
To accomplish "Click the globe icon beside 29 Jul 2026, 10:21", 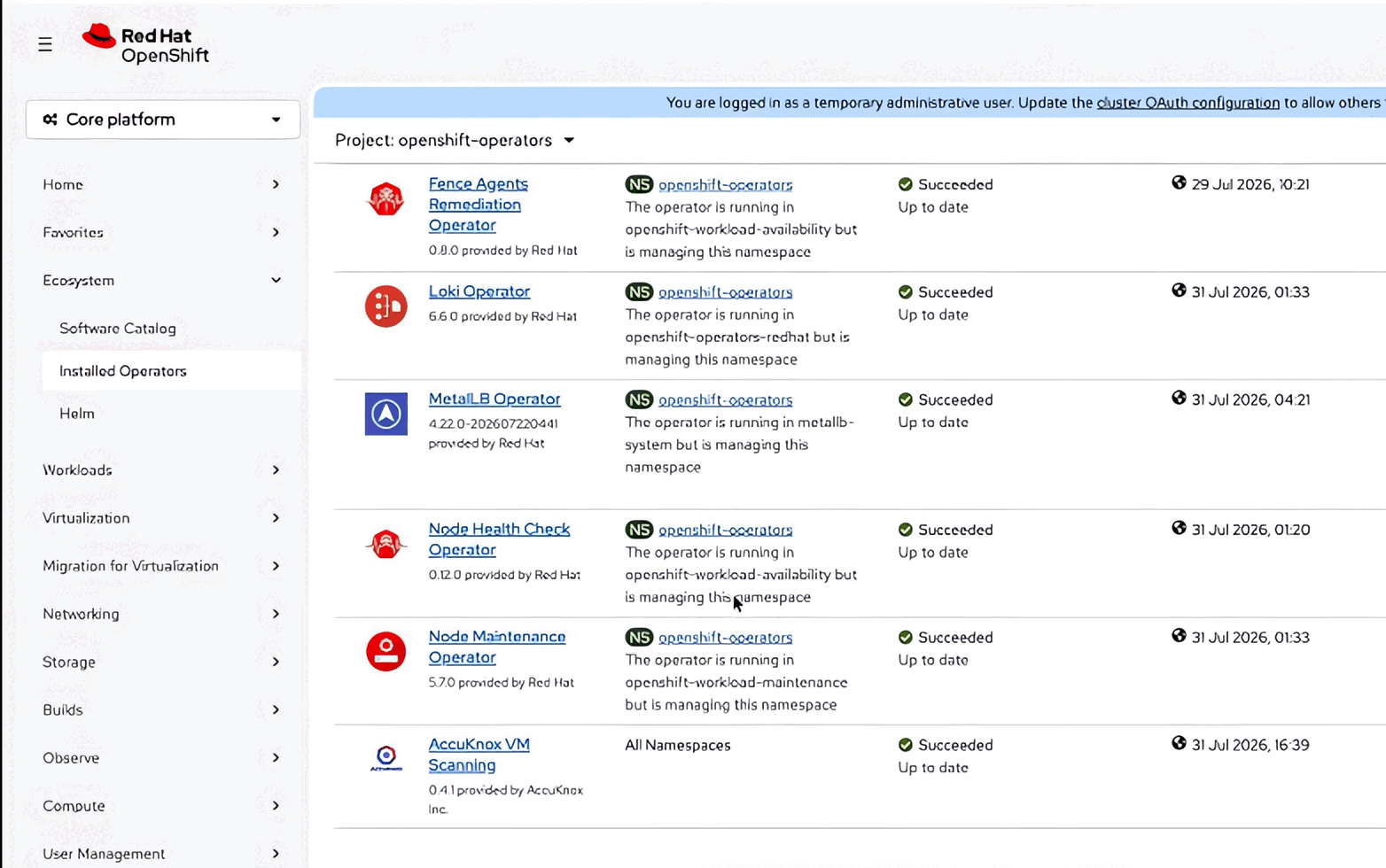I will click(1179, 183).
